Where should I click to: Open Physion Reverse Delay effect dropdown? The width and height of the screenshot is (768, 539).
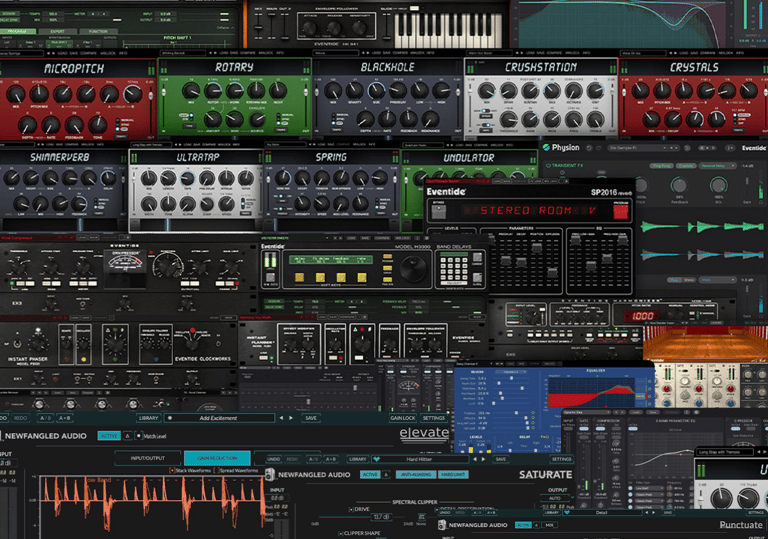718,166
